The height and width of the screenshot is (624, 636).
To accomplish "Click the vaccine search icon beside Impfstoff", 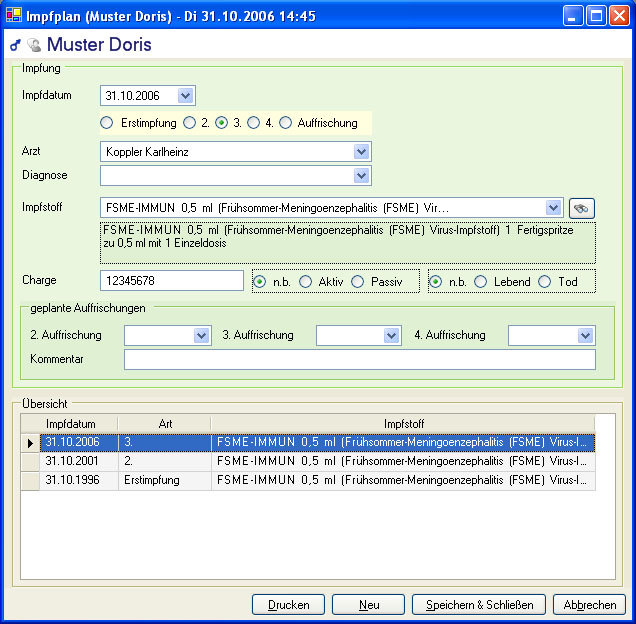I will (x=581, y=208).
